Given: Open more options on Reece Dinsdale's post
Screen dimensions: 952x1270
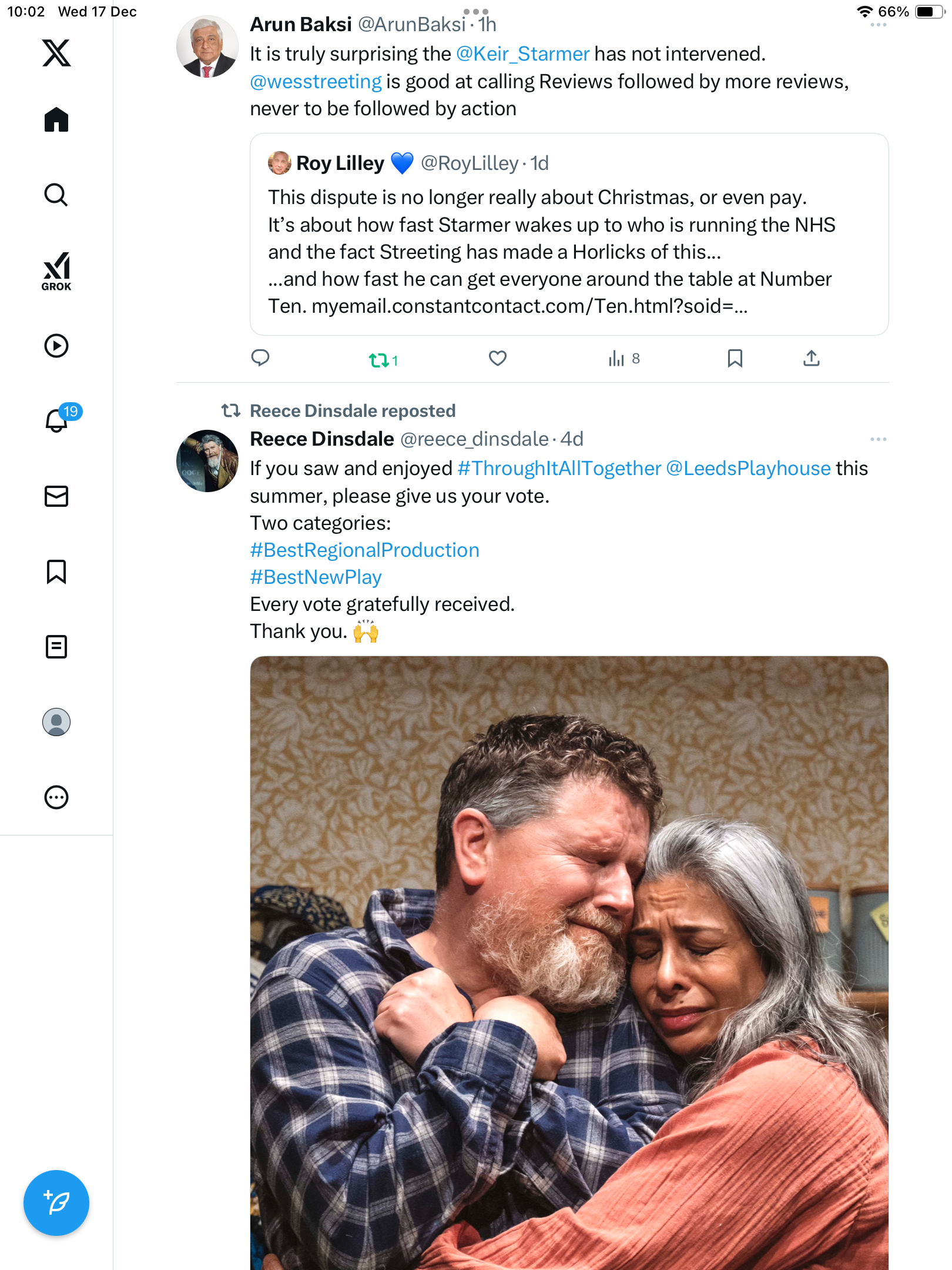Looking at the screenshot, I should pyautogui.click(x=878, y=439).
